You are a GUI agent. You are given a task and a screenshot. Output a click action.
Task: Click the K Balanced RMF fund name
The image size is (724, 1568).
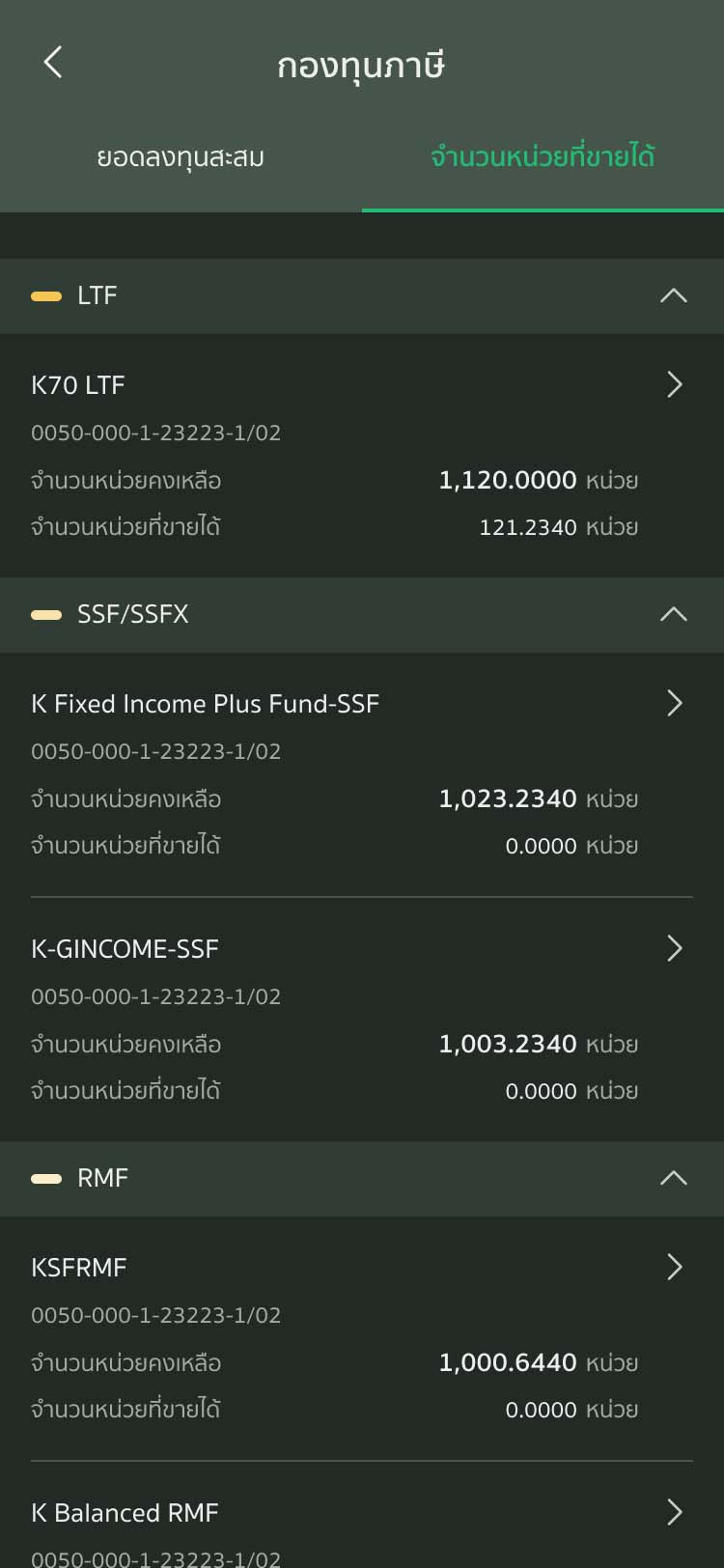coord(125,1512)
